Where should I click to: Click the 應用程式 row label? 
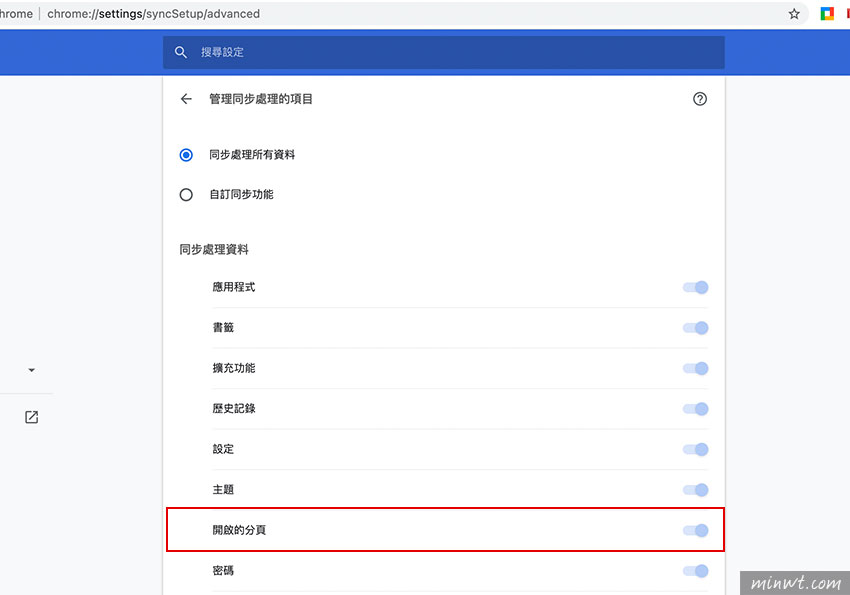click(234, 287)
